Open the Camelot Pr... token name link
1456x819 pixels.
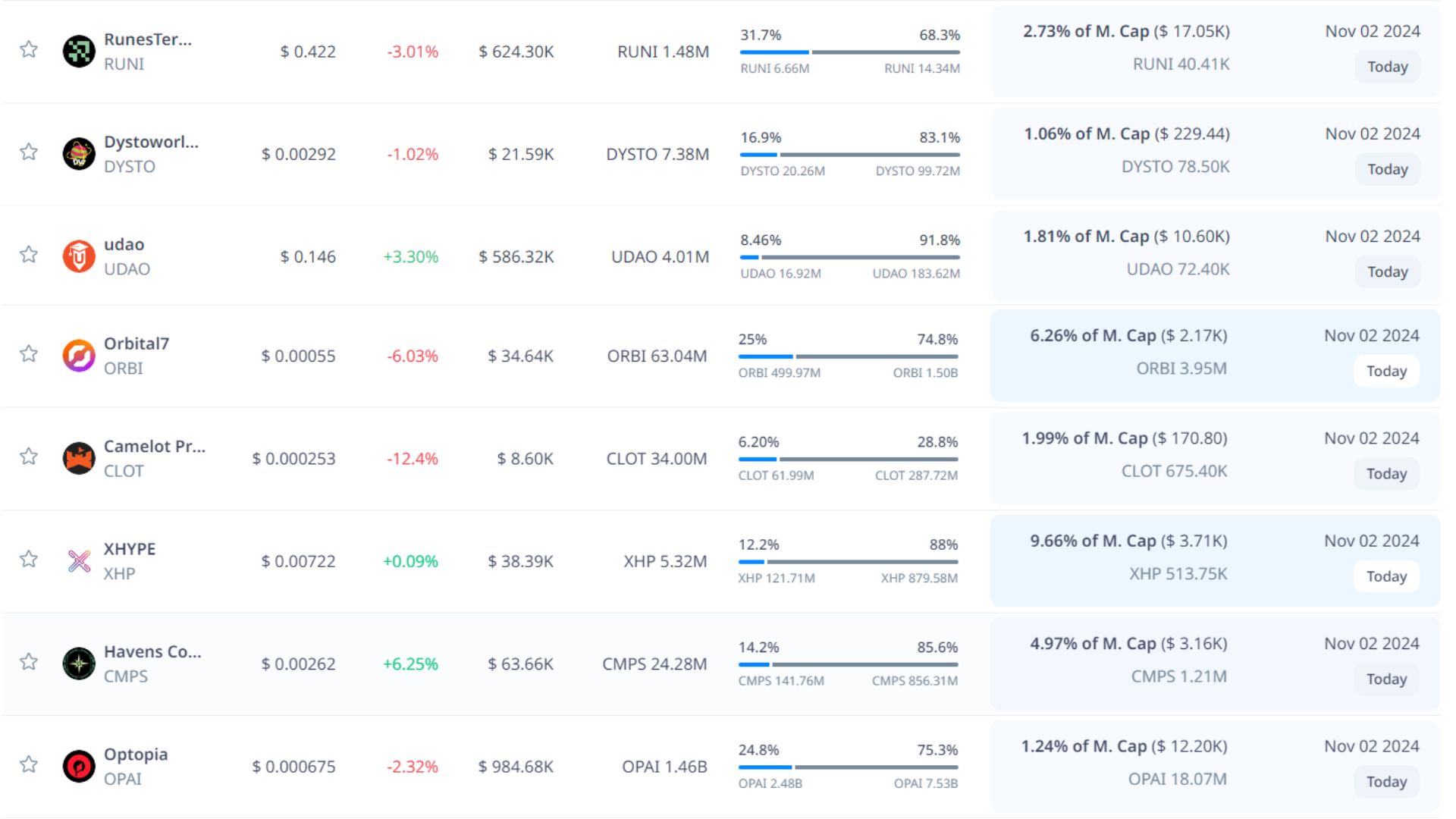pyautogui.click(x=155, y=447)
